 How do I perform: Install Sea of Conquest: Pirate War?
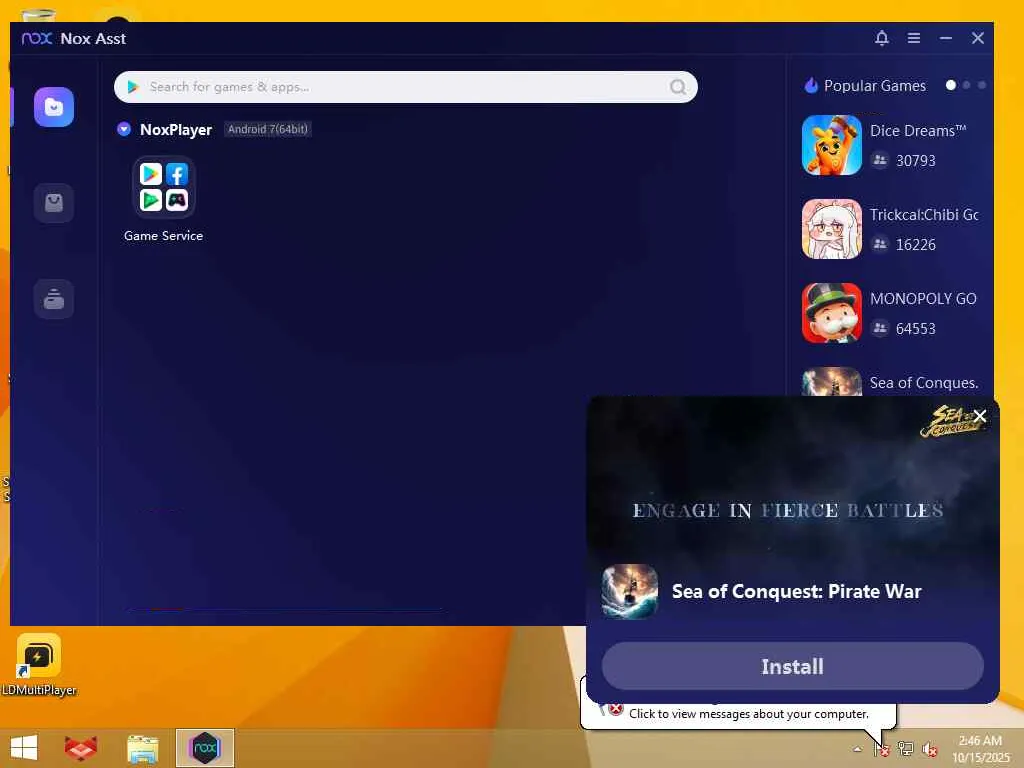792,666
